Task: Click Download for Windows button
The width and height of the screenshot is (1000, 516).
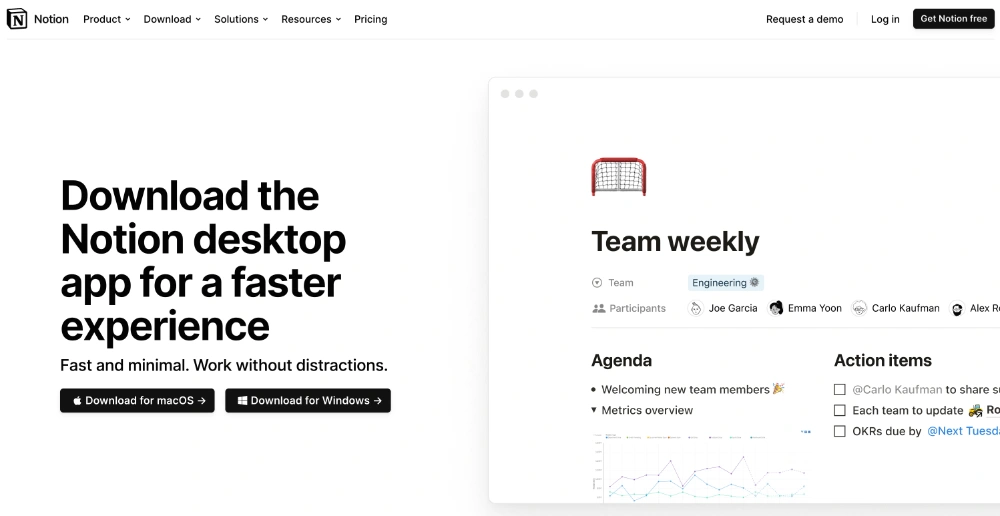Action: click(x=308, y=401)
